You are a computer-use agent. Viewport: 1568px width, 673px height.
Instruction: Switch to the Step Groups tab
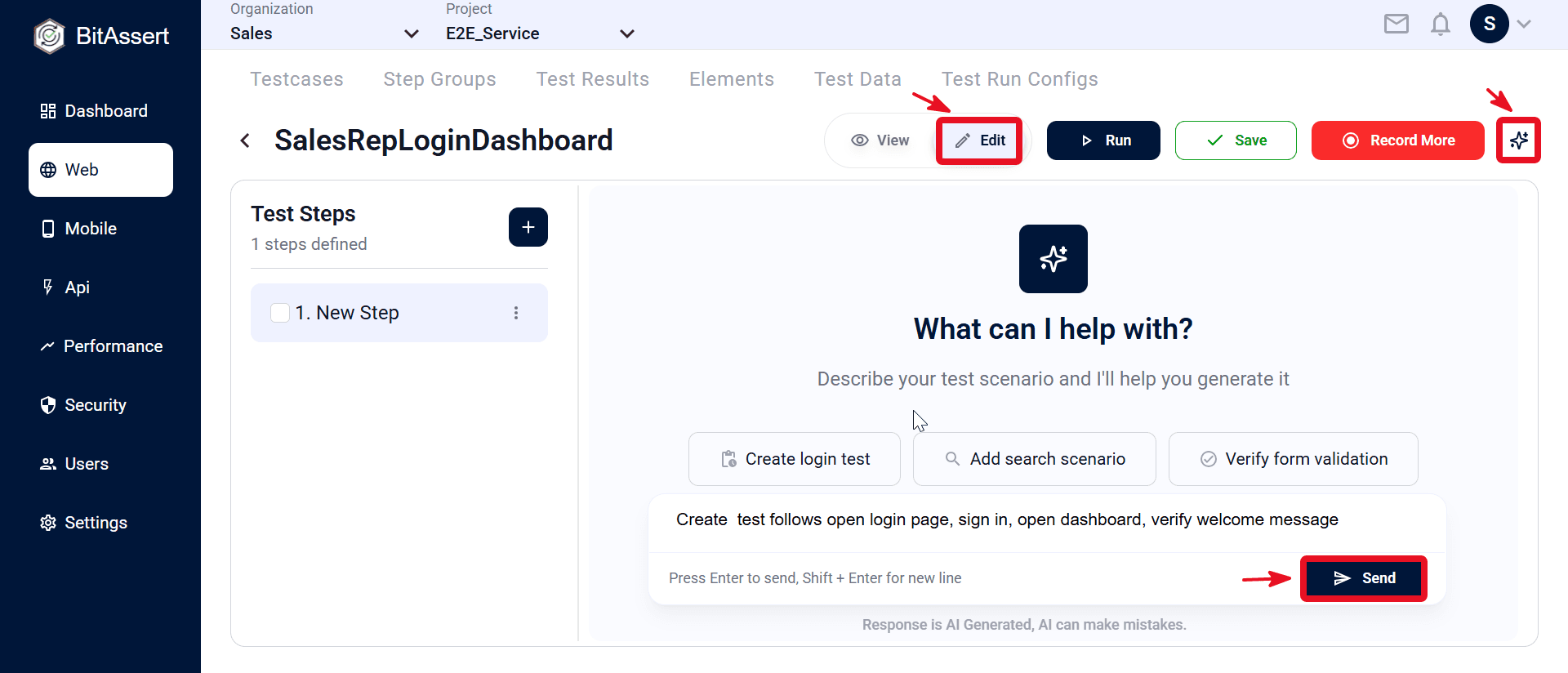click(439, 79)
